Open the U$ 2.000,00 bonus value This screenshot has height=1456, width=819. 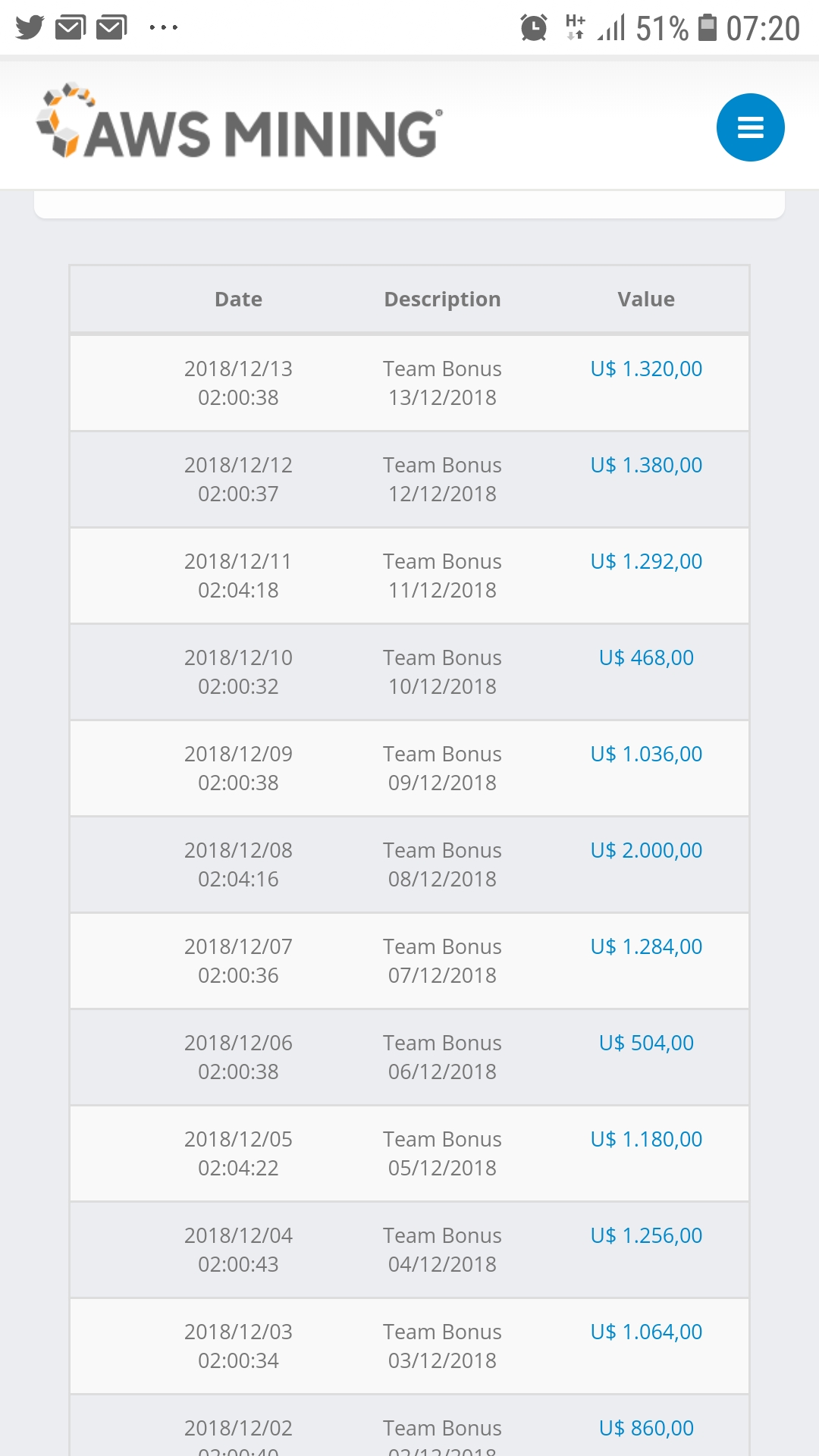click(x=646, y=851)
